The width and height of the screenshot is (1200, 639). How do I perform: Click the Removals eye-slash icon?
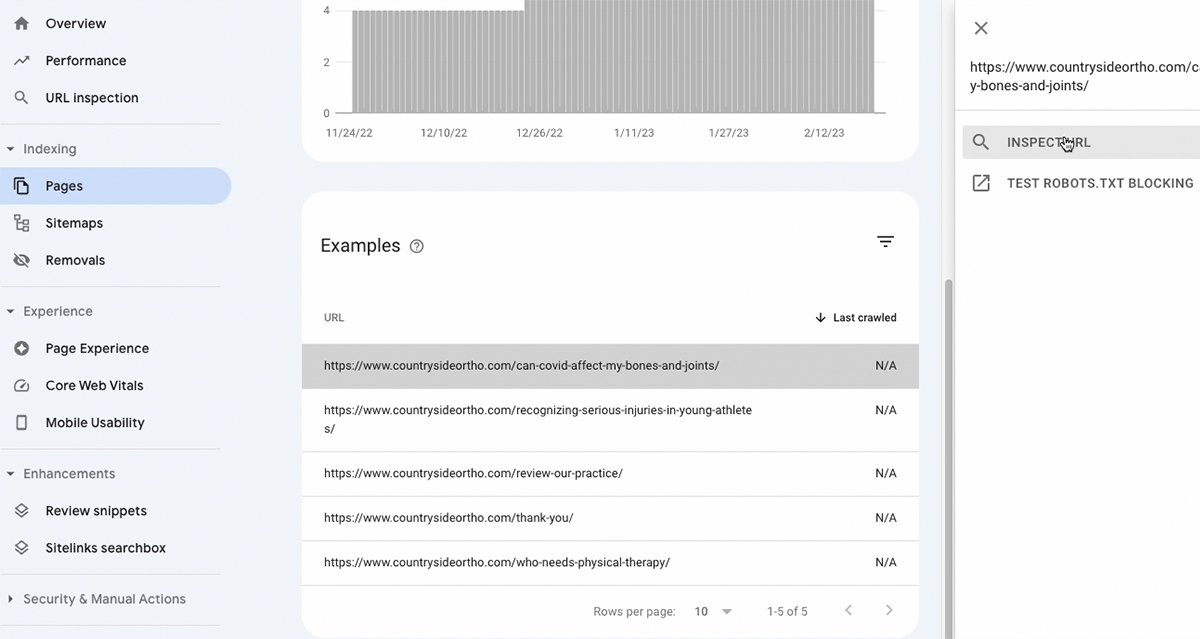pos(21,260)
